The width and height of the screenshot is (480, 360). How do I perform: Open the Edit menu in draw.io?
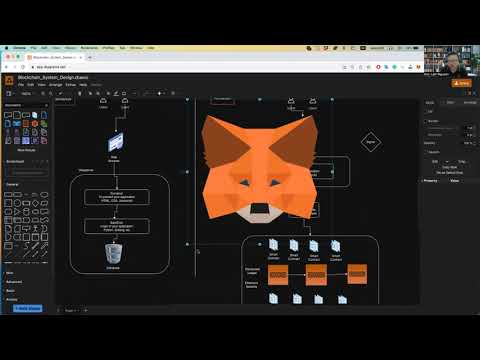(30, 85)
